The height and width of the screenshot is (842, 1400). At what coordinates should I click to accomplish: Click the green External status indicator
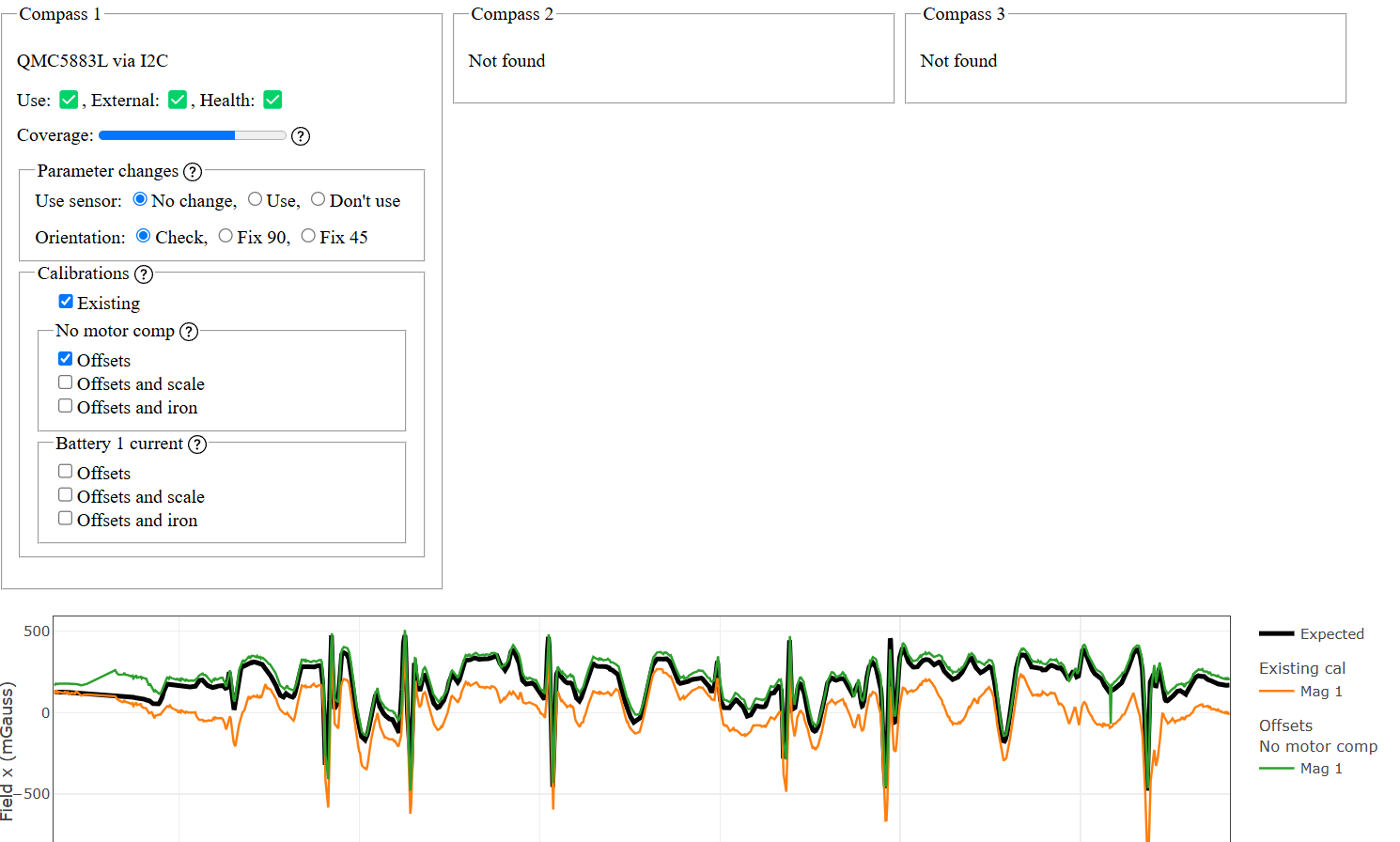point(178,100)
